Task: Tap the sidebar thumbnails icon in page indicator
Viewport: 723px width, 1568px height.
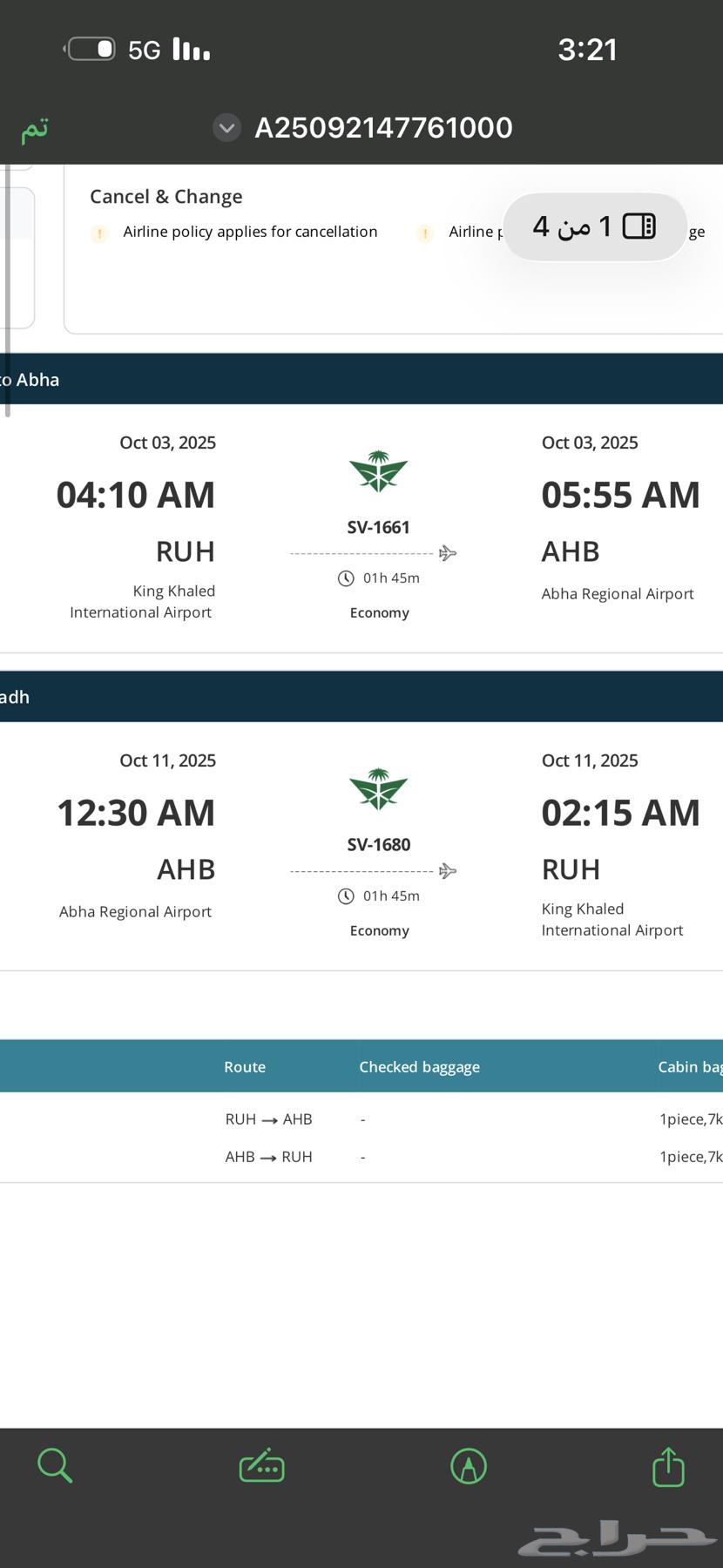Action: coord(639,226)
